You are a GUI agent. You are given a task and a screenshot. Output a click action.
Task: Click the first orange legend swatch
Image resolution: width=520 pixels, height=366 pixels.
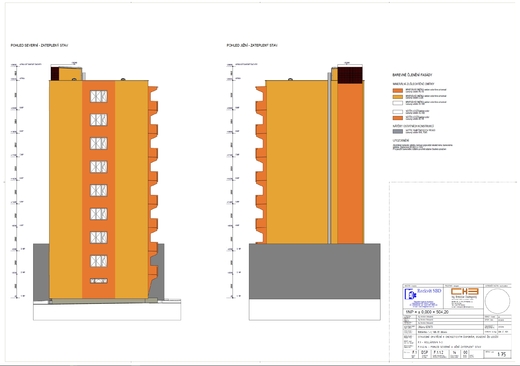point(398,90)
